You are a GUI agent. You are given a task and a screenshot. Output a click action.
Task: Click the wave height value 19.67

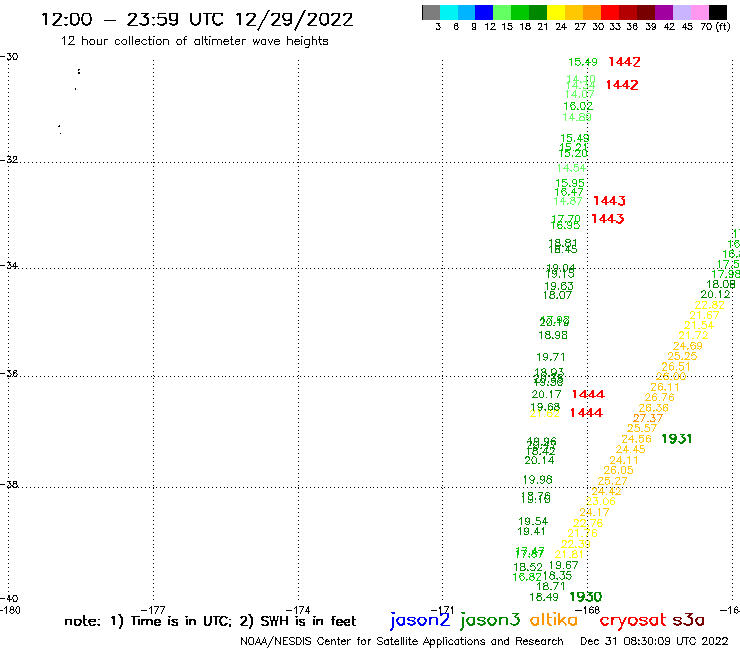point(563,565)
